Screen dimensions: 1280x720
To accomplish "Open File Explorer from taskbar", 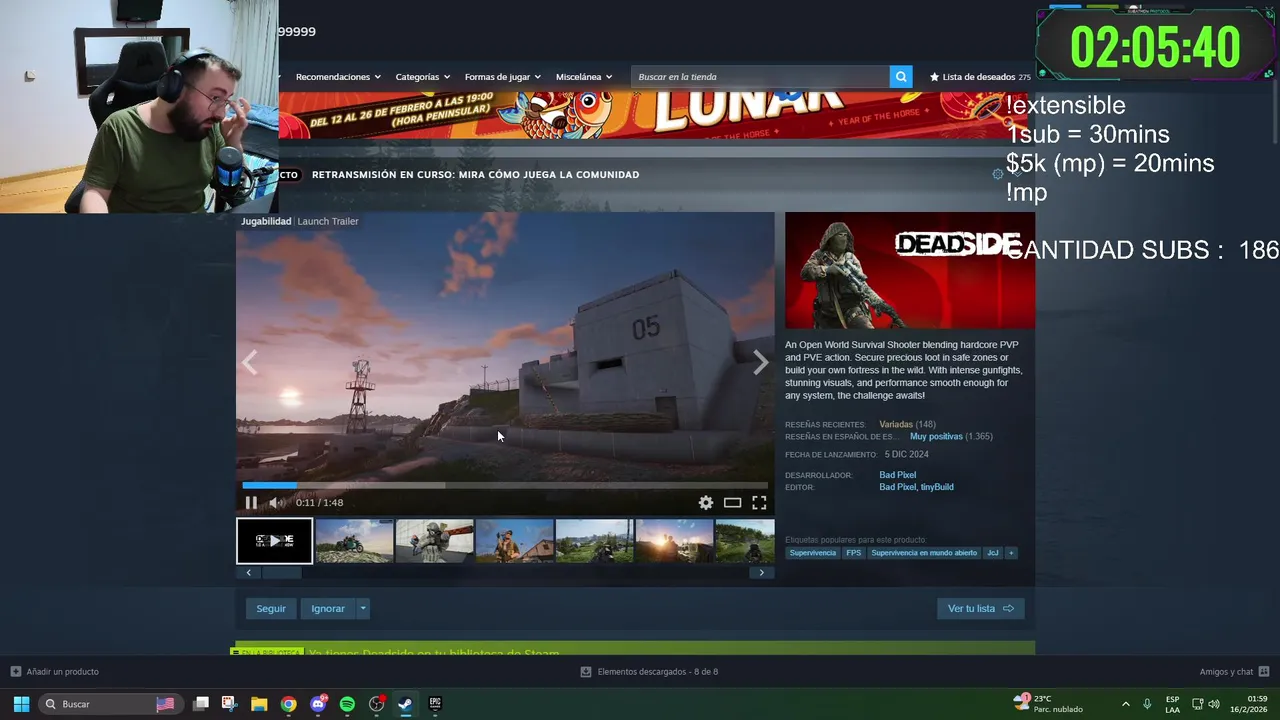I will click(259, 704).
